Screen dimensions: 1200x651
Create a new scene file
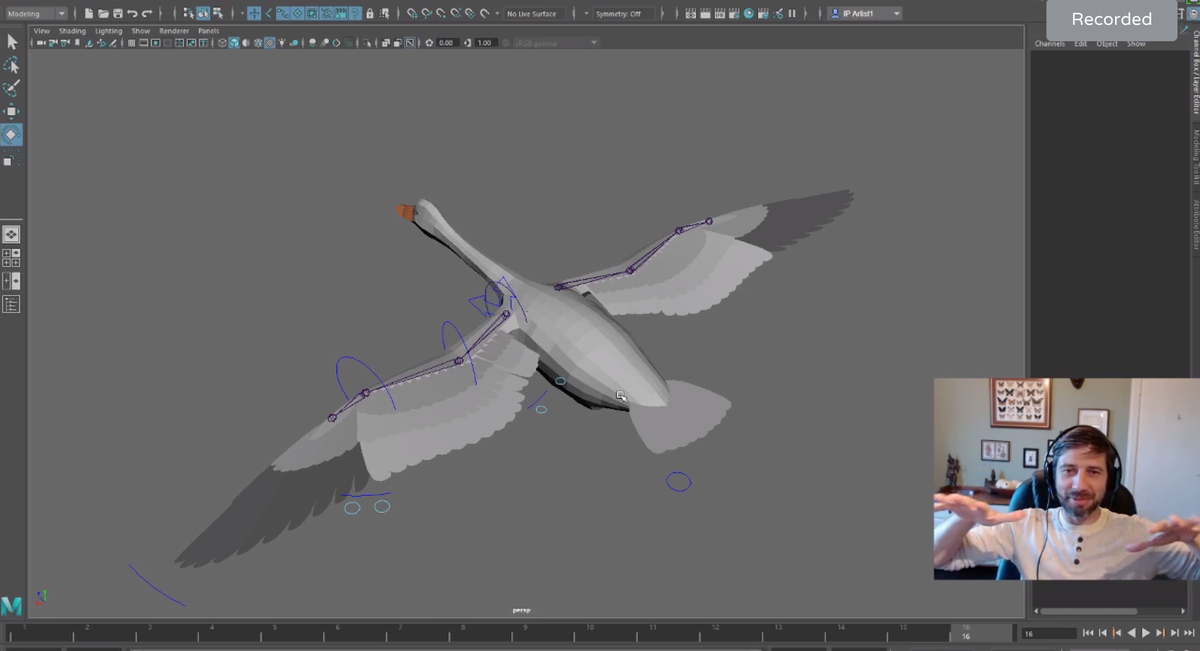(x=89, y=13)
